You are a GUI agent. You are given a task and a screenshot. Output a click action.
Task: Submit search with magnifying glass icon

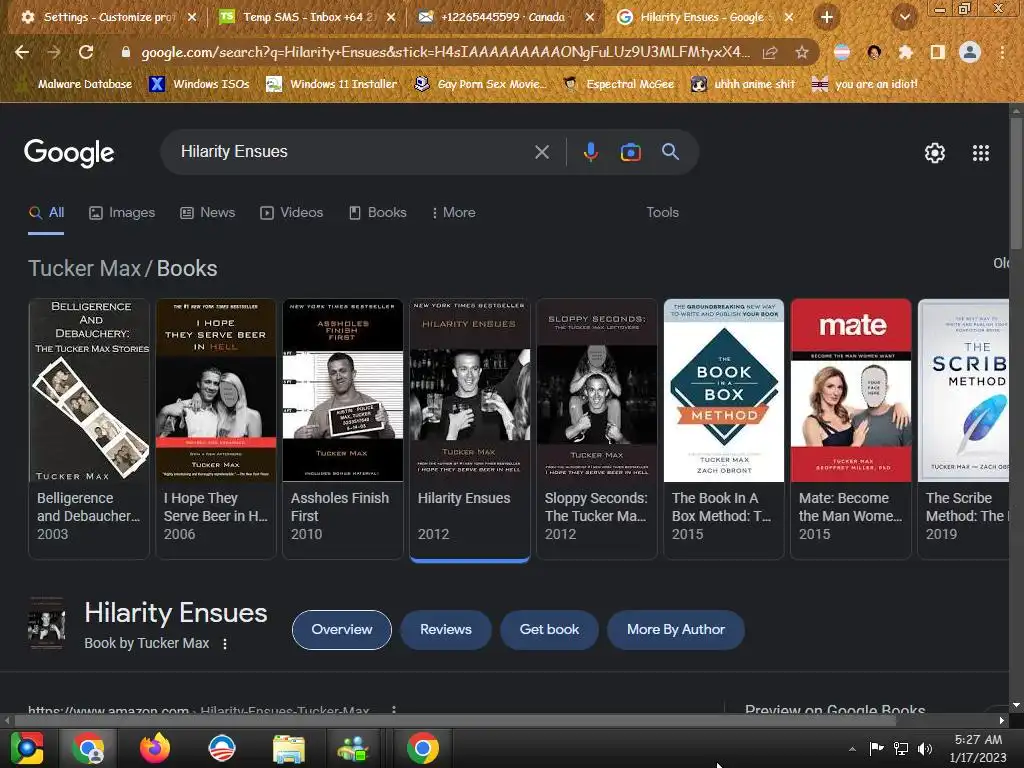(x=670, y=152)
